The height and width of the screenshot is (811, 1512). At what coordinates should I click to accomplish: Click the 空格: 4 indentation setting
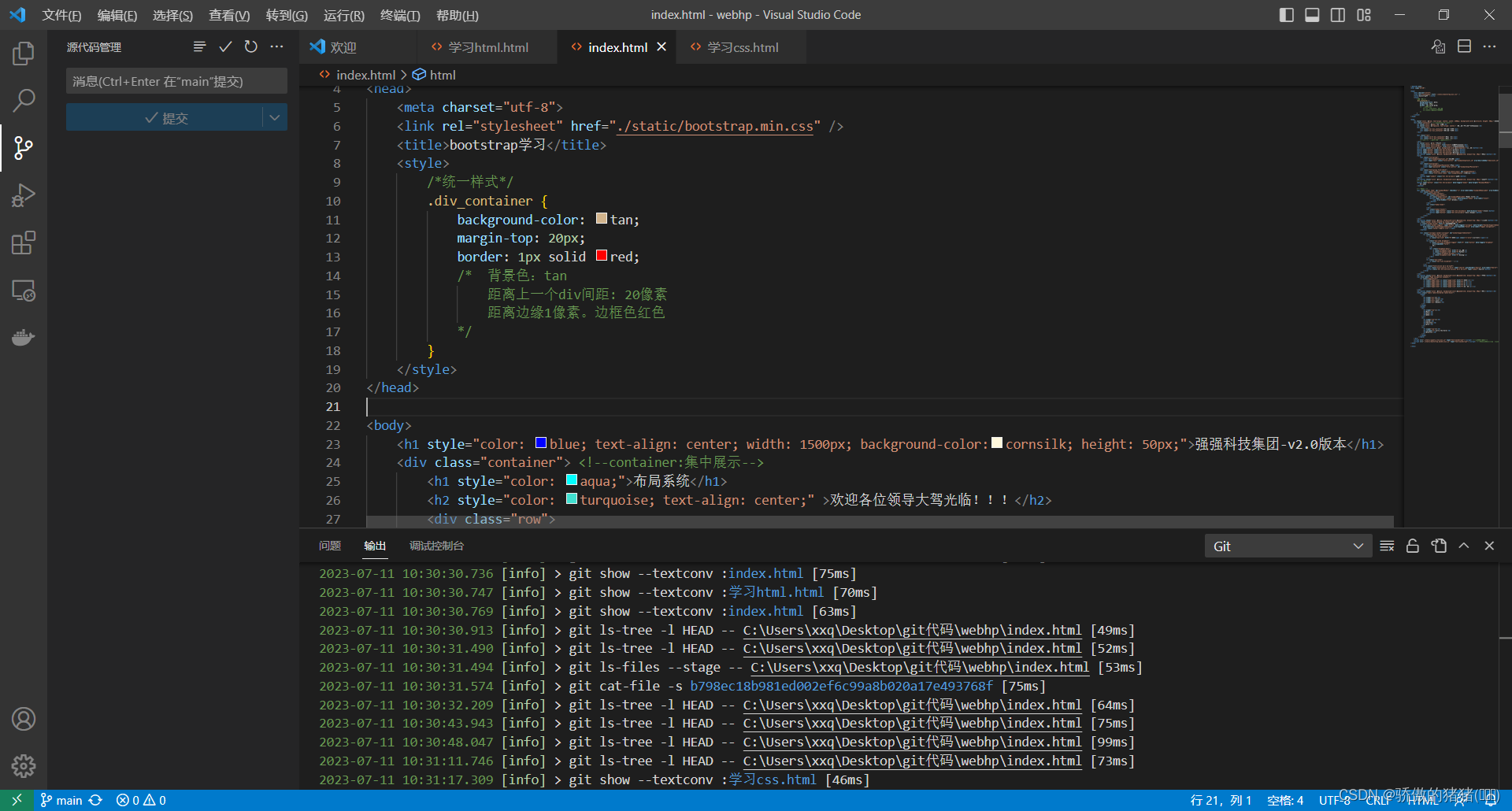pyautogui.click(x=1285, y=800)
